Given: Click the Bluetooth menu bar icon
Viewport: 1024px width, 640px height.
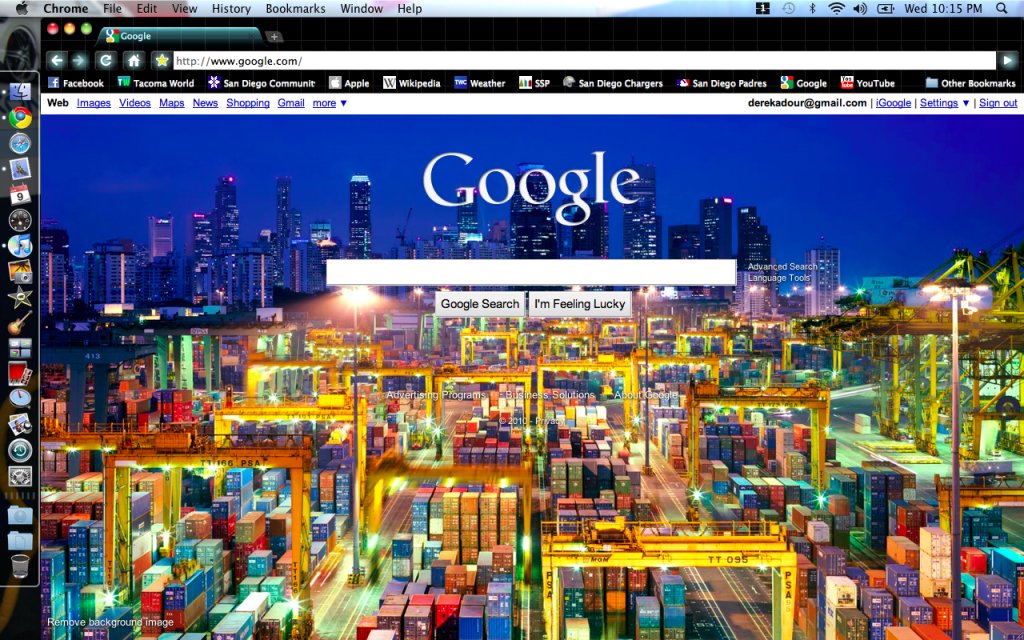Looking at the screenshot, I should [812, 8].
